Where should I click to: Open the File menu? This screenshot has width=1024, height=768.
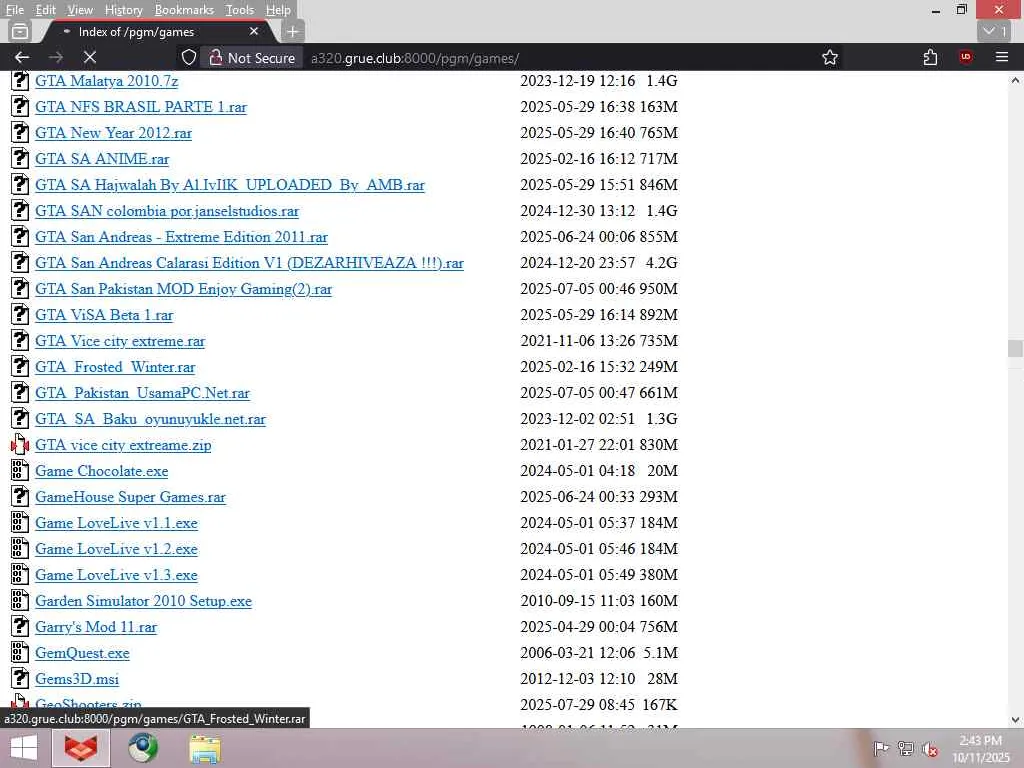click(14, 10)
